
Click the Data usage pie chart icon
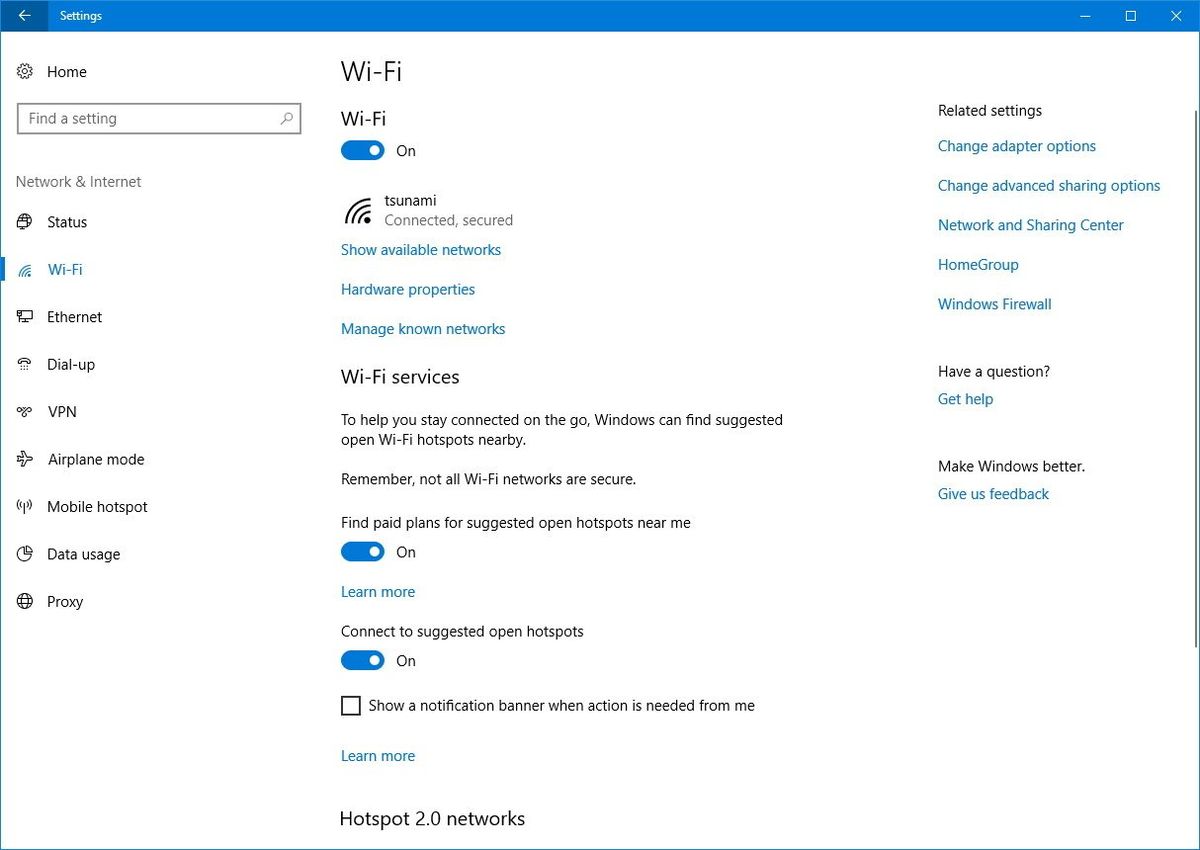point(24,554)
